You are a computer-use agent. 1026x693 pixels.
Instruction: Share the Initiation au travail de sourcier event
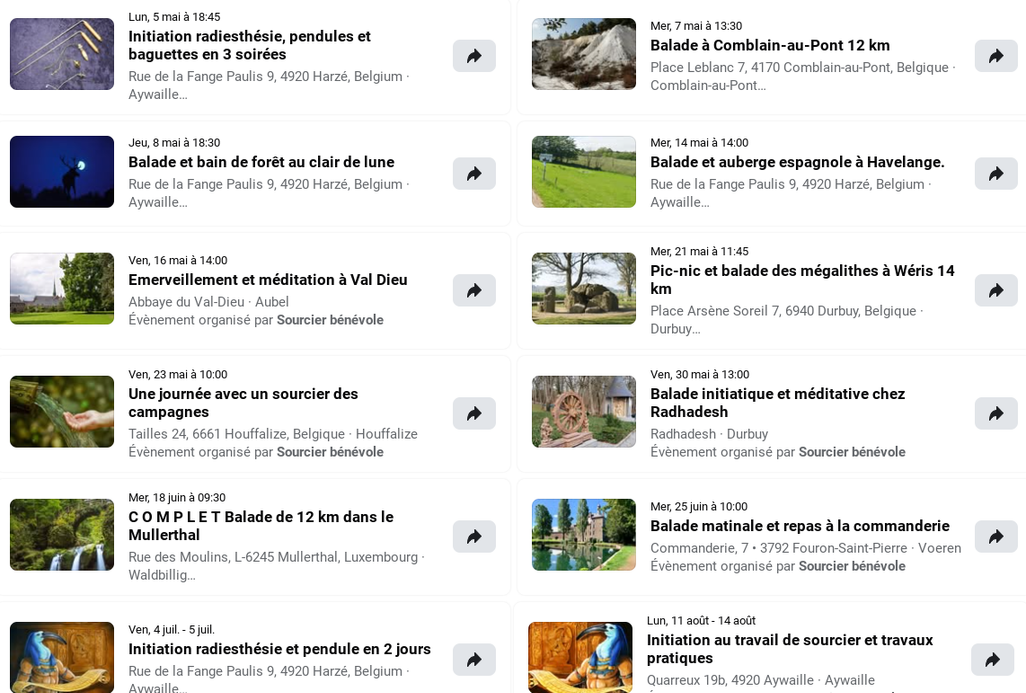(x=992, y=659)
